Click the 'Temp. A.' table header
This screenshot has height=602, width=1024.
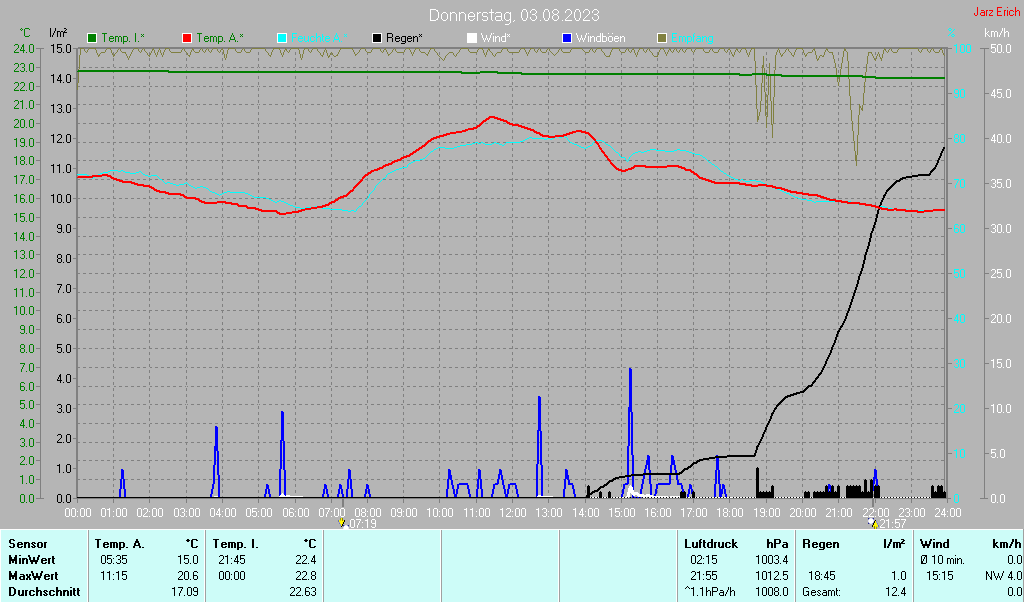120,544
